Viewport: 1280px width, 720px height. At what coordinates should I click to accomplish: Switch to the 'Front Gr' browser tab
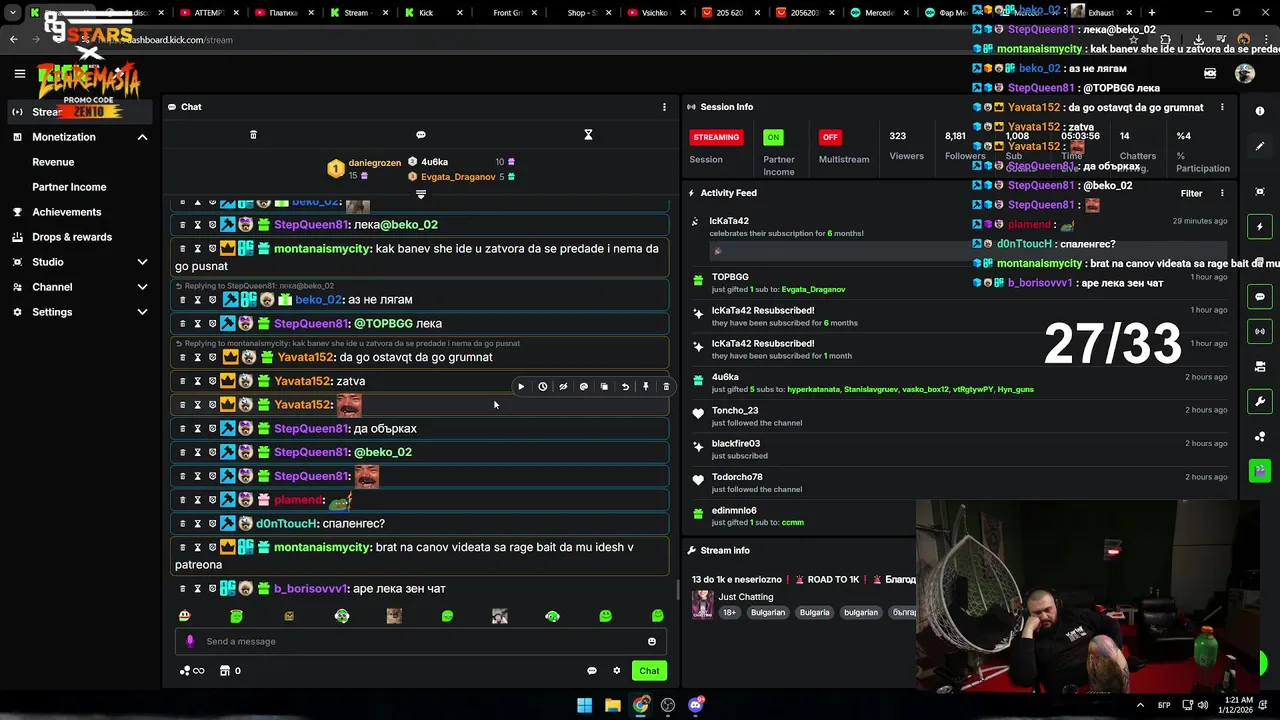coord(508,13)
